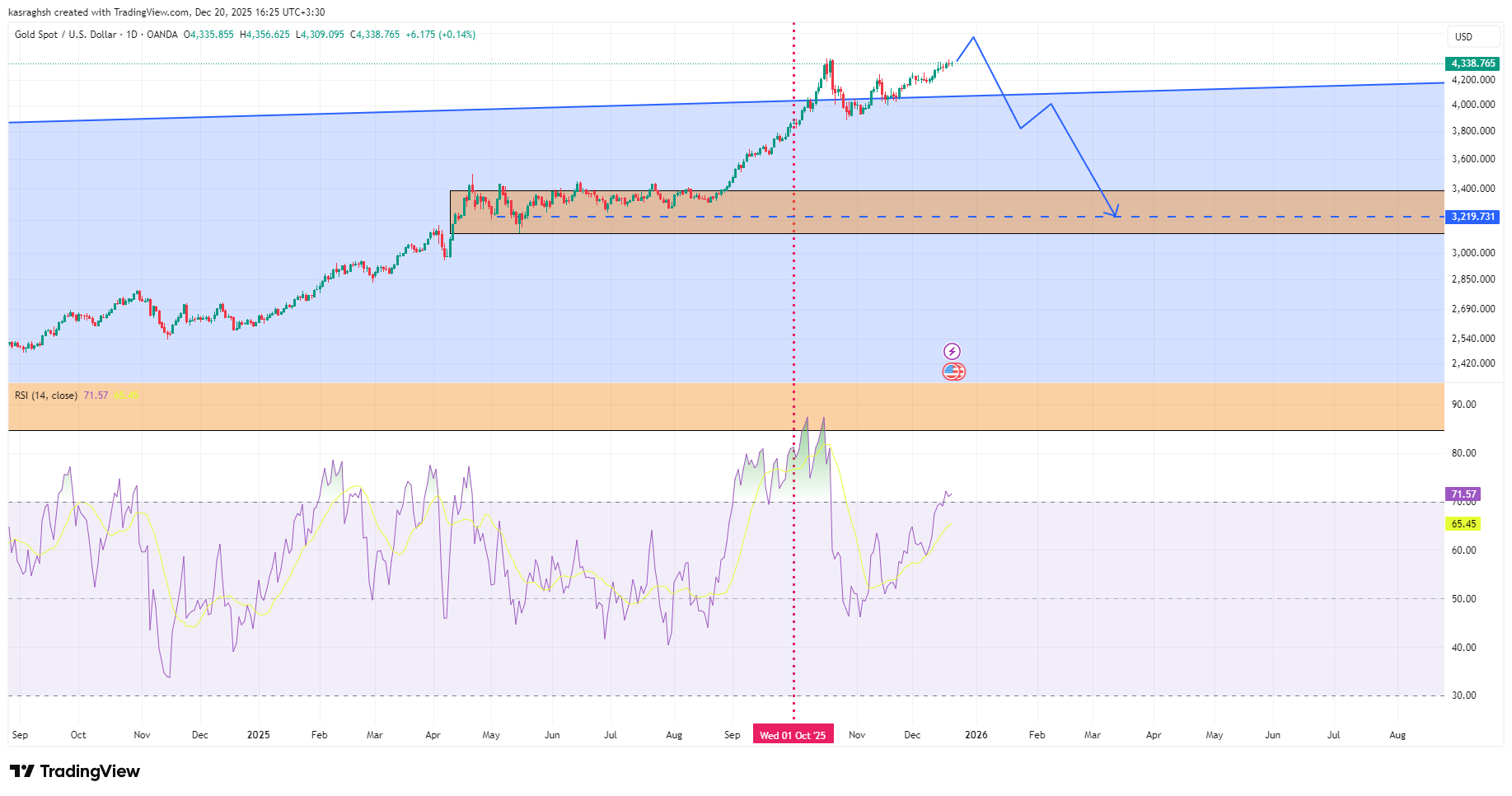
Task: Click the 90.00 RSI scale label
Action: click(x=1463, y=405)
